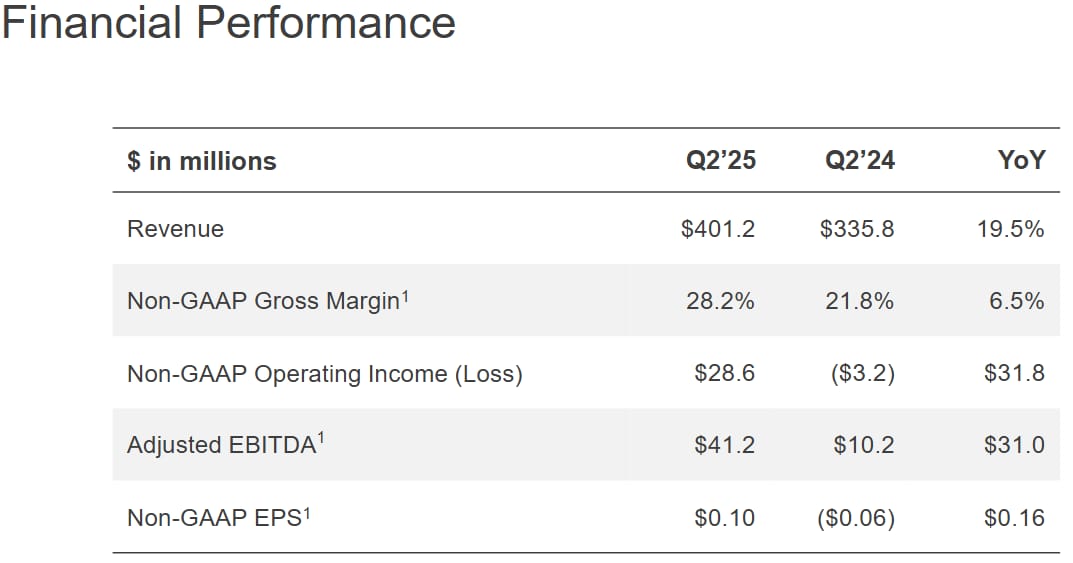The height and width of the screenshot is (563, 1073).
Task: Click the YoY column header
Action: 1020,161
